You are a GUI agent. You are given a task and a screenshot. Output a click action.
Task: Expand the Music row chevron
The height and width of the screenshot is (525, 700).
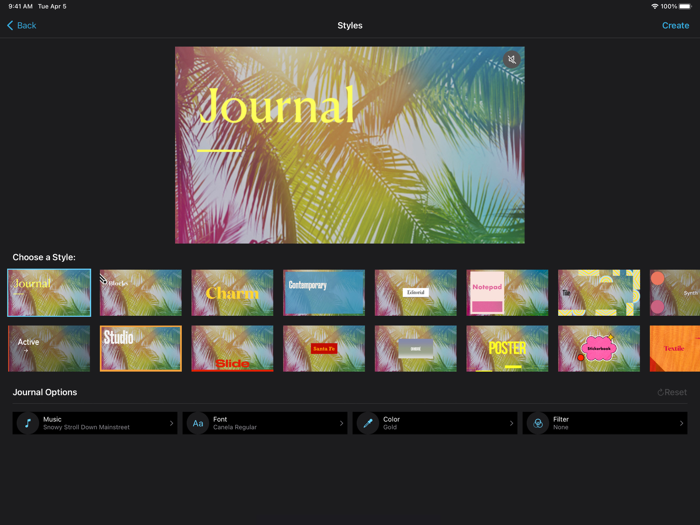tap(171, 423)
